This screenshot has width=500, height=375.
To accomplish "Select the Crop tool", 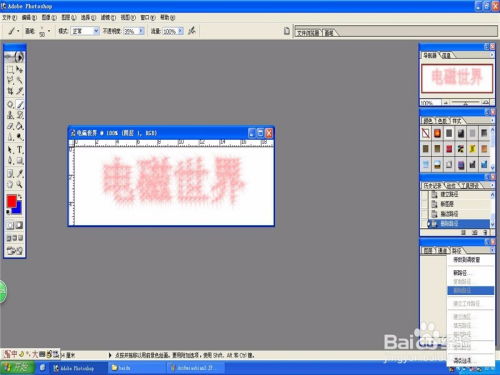I will (x=10, y=91).
